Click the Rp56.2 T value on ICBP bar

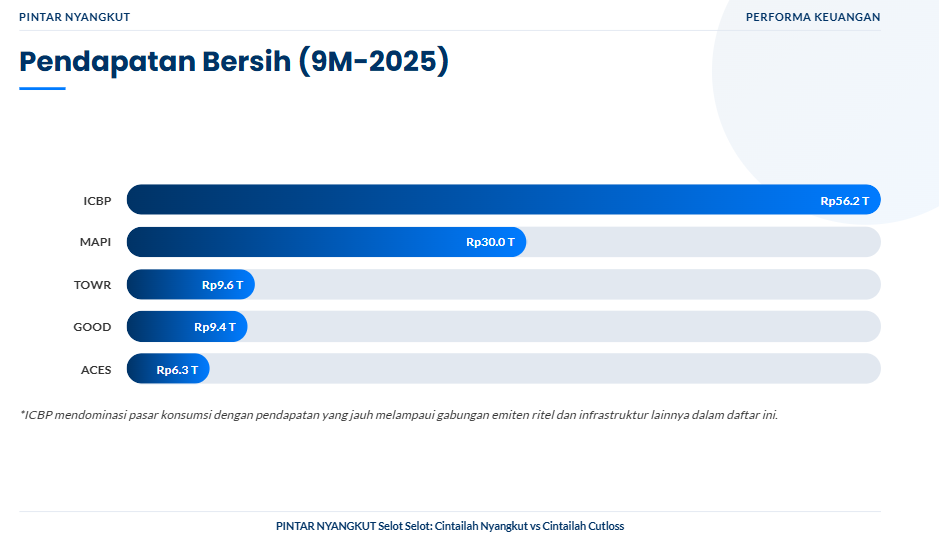[x=844, y=201]
